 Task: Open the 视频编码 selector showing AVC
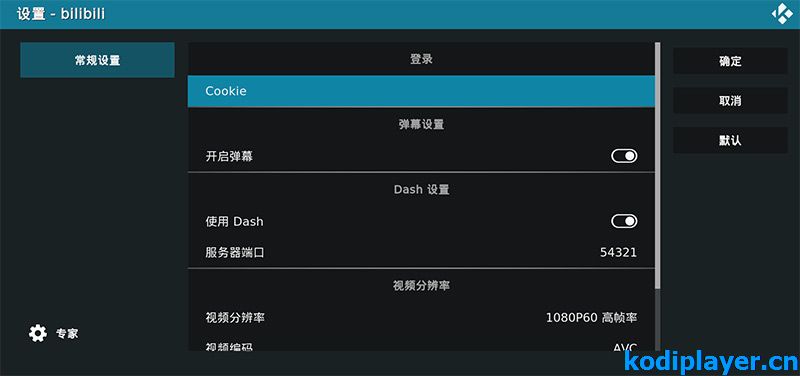point(421,344)
